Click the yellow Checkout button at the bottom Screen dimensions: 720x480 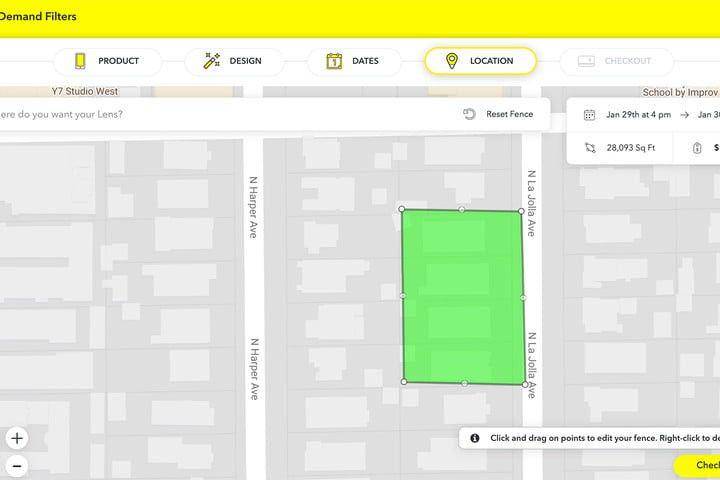(x=698, y=465)
